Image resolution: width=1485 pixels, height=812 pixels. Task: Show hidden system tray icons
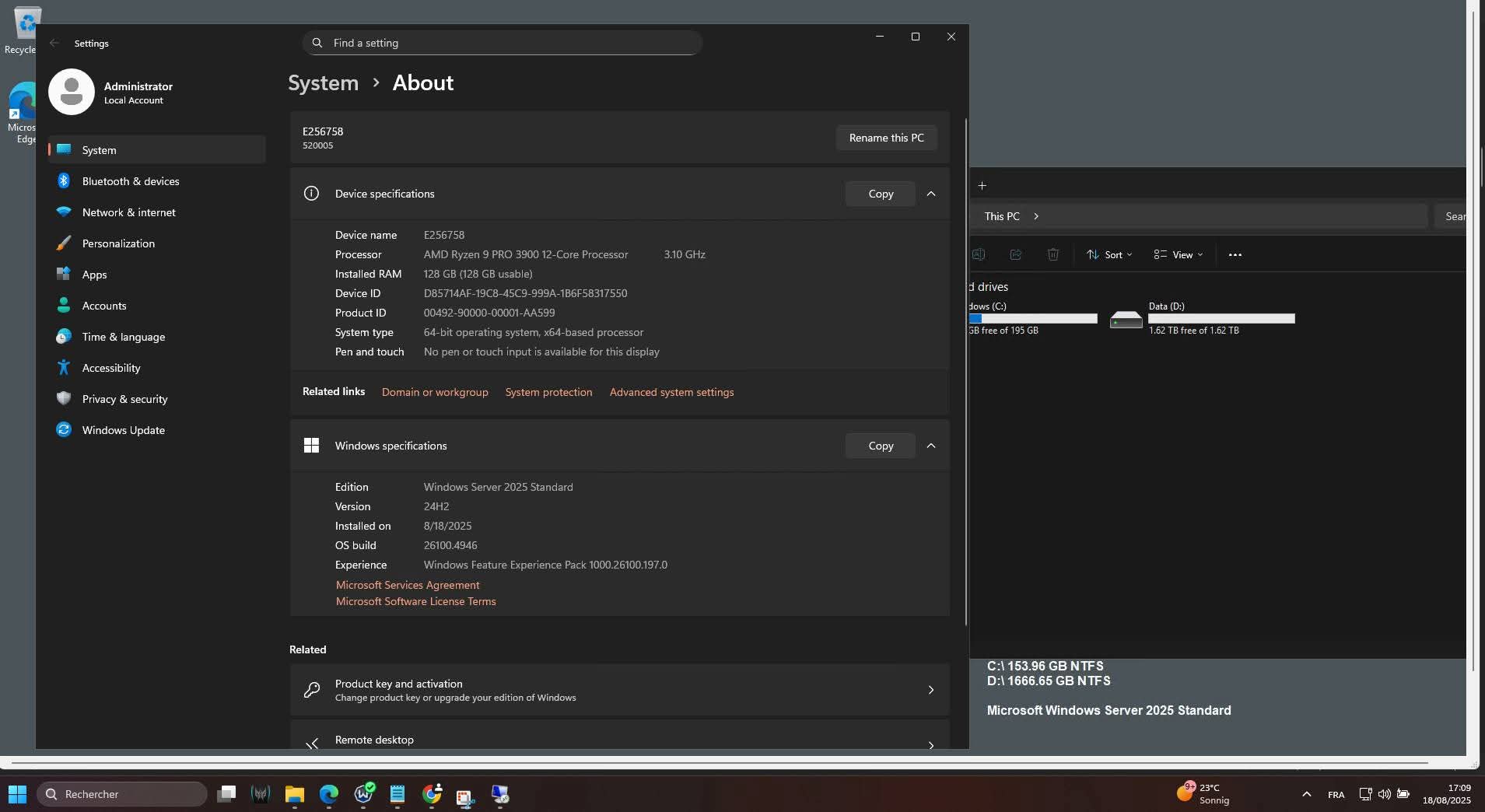pos(1307,794)
